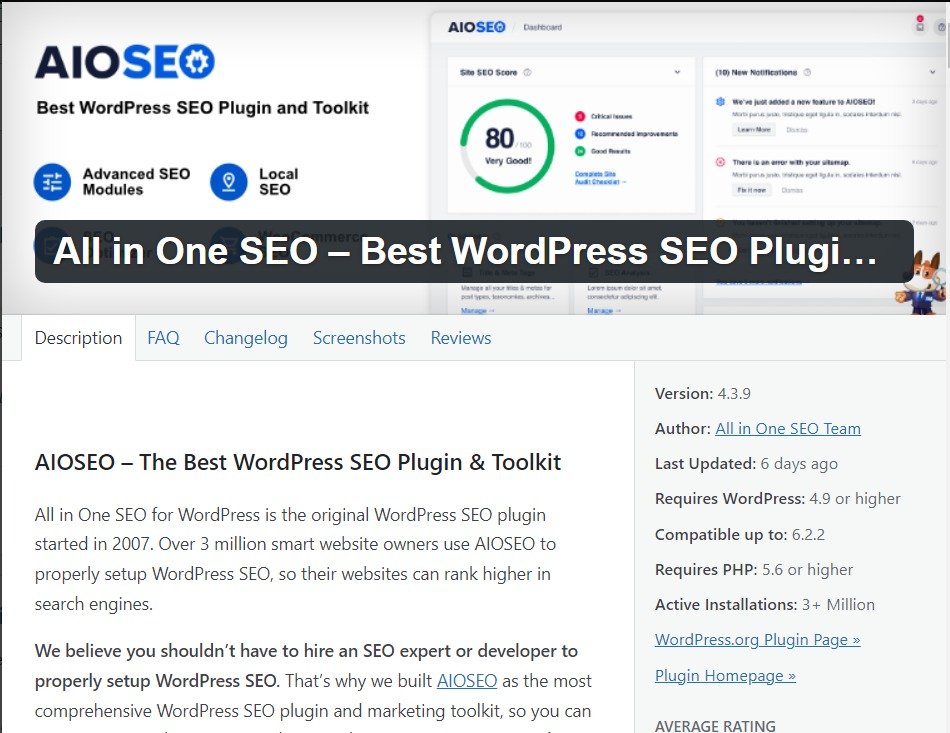Click the small AIOSEO Dashboard logo

pyautogui.click(x=476, y=27)
